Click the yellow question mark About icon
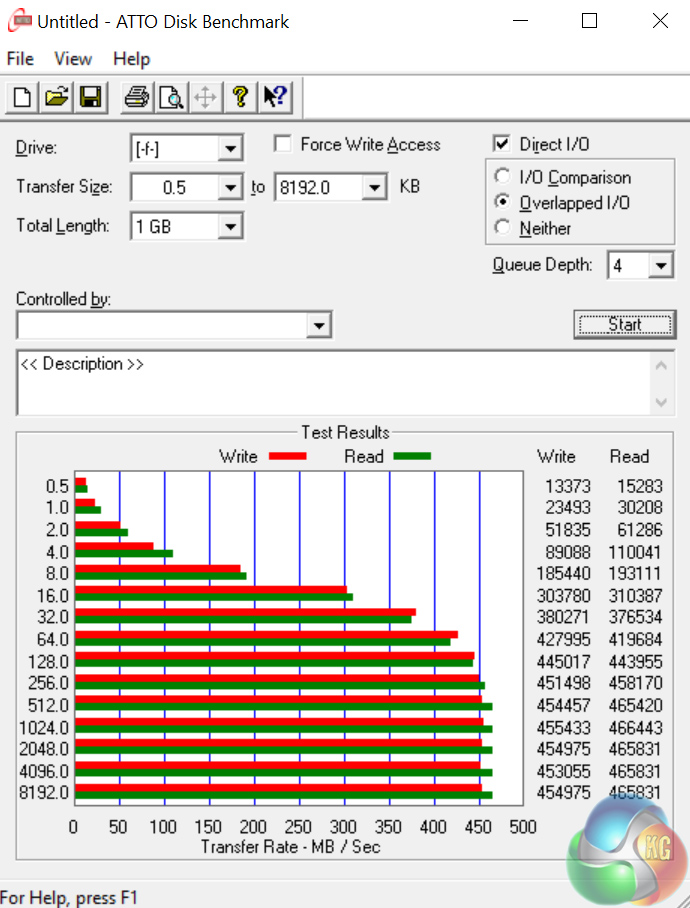The height and width of the screenshot is (908, 690). coord(240,97)
